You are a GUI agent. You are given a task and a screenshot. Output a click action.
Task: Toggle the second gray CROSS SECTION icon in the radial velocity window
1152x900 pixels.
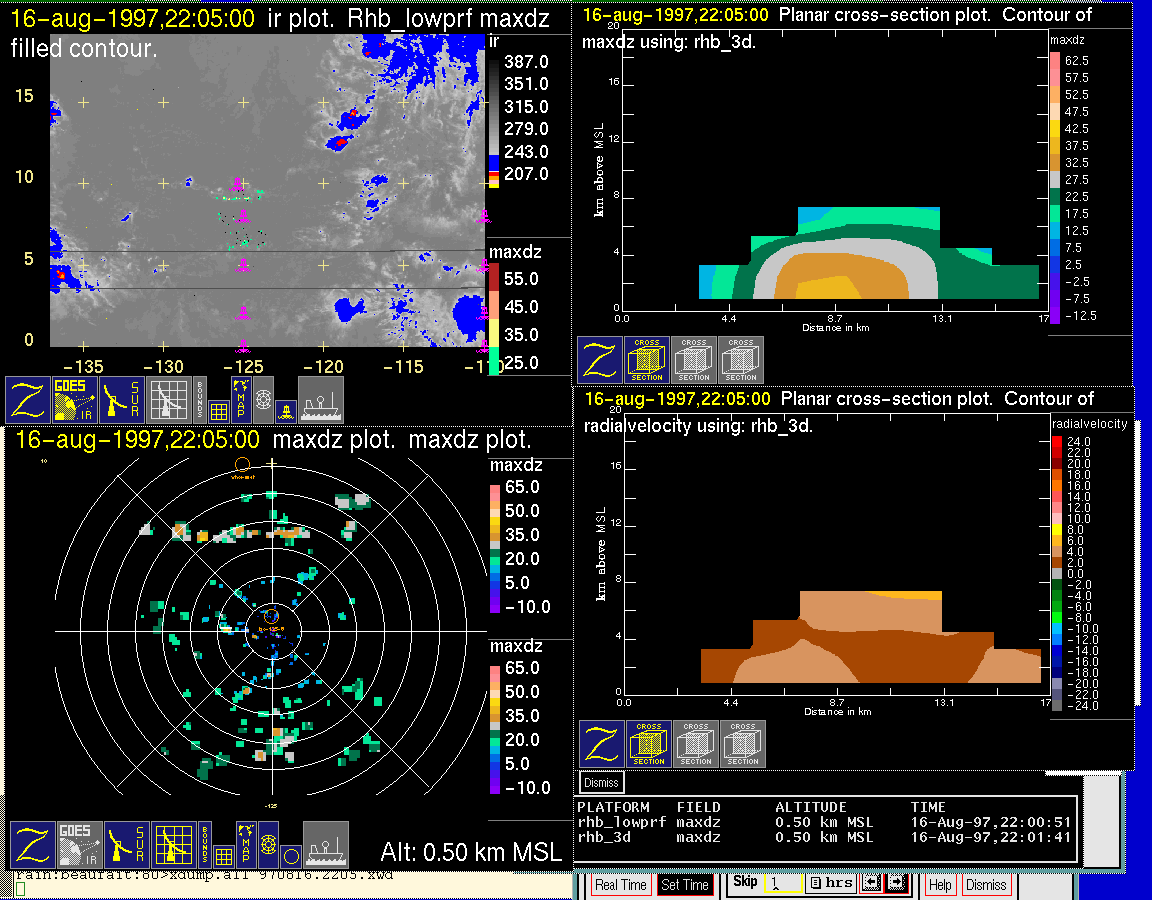tap(743, 744)
